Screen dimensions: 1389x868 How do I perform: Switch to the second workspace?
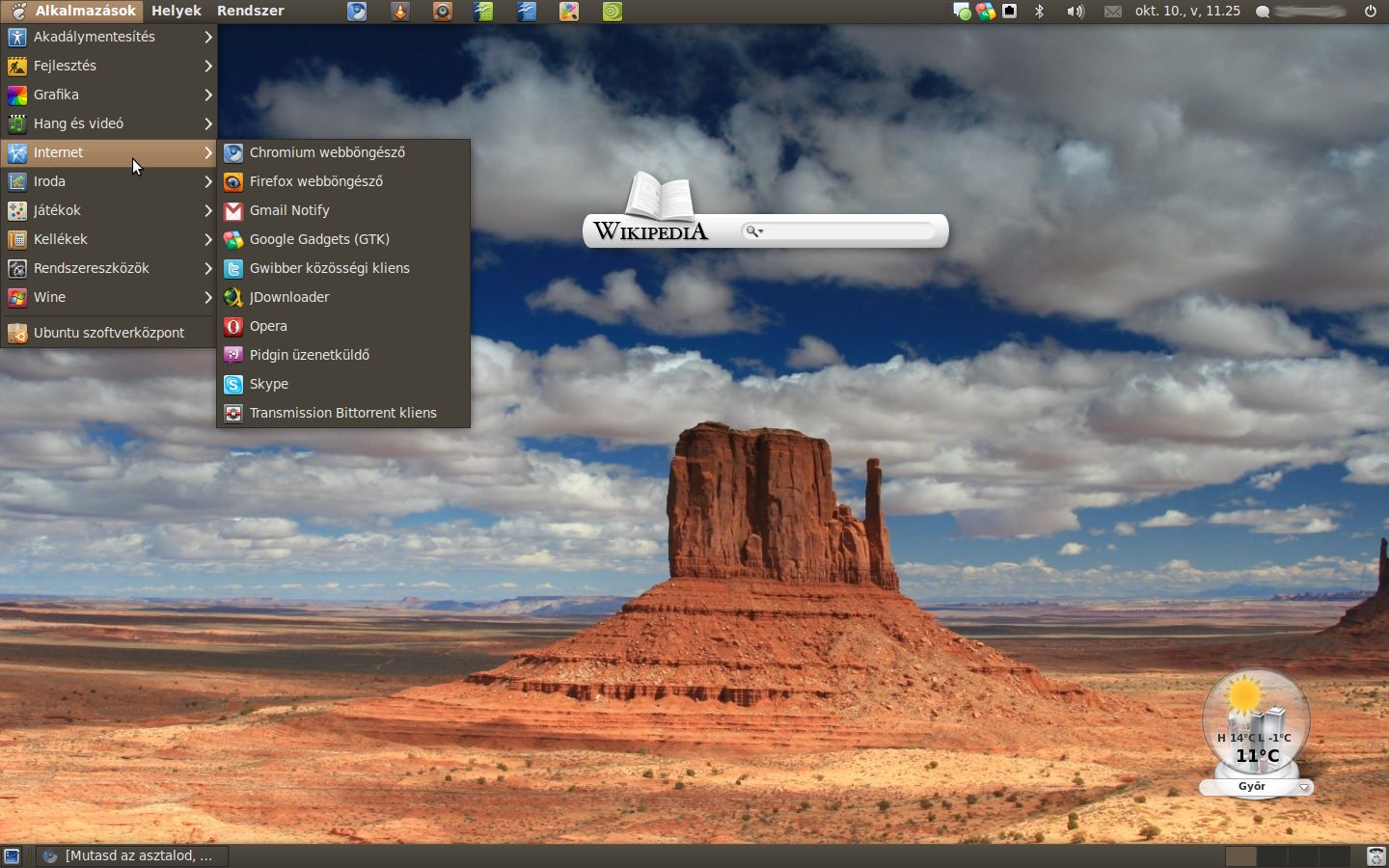point(1271,856)
